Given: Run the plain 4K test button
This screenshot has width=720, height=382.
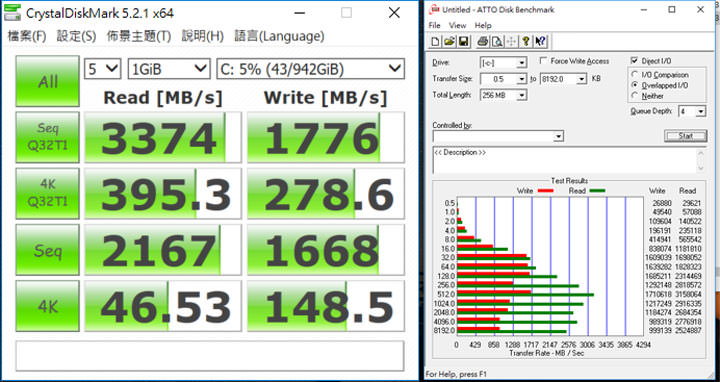Looking at the screenshot, I should point(47,306).
